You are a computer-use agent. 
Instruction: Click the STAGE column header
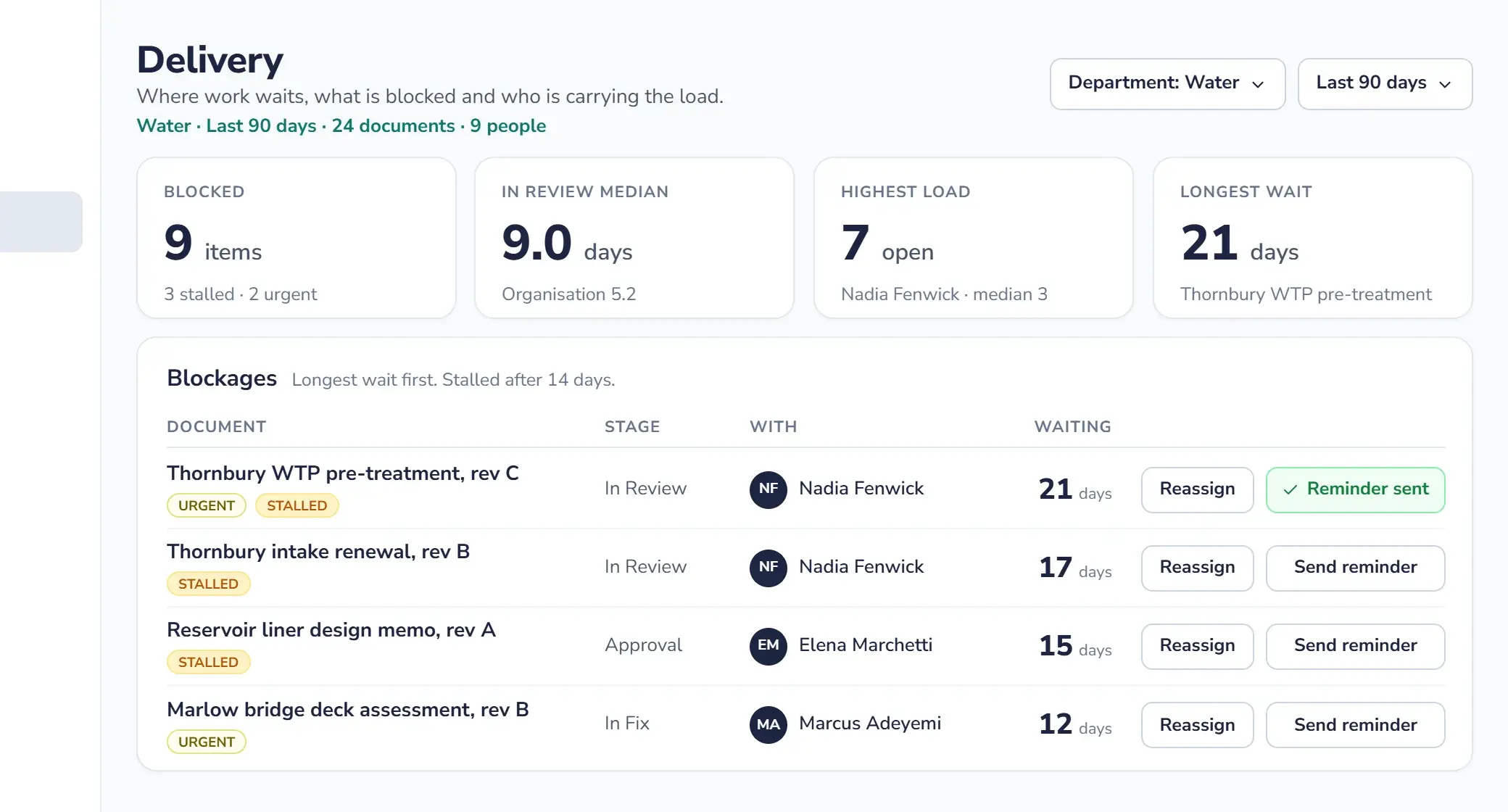click(x=632, y=426)
